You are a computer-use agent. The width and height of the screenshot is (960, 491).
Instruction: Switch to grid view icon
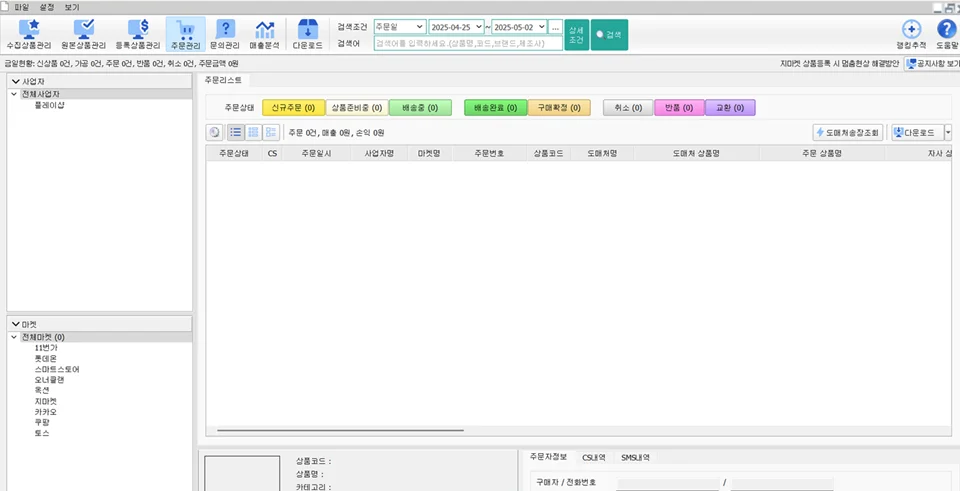click(253, 132)
